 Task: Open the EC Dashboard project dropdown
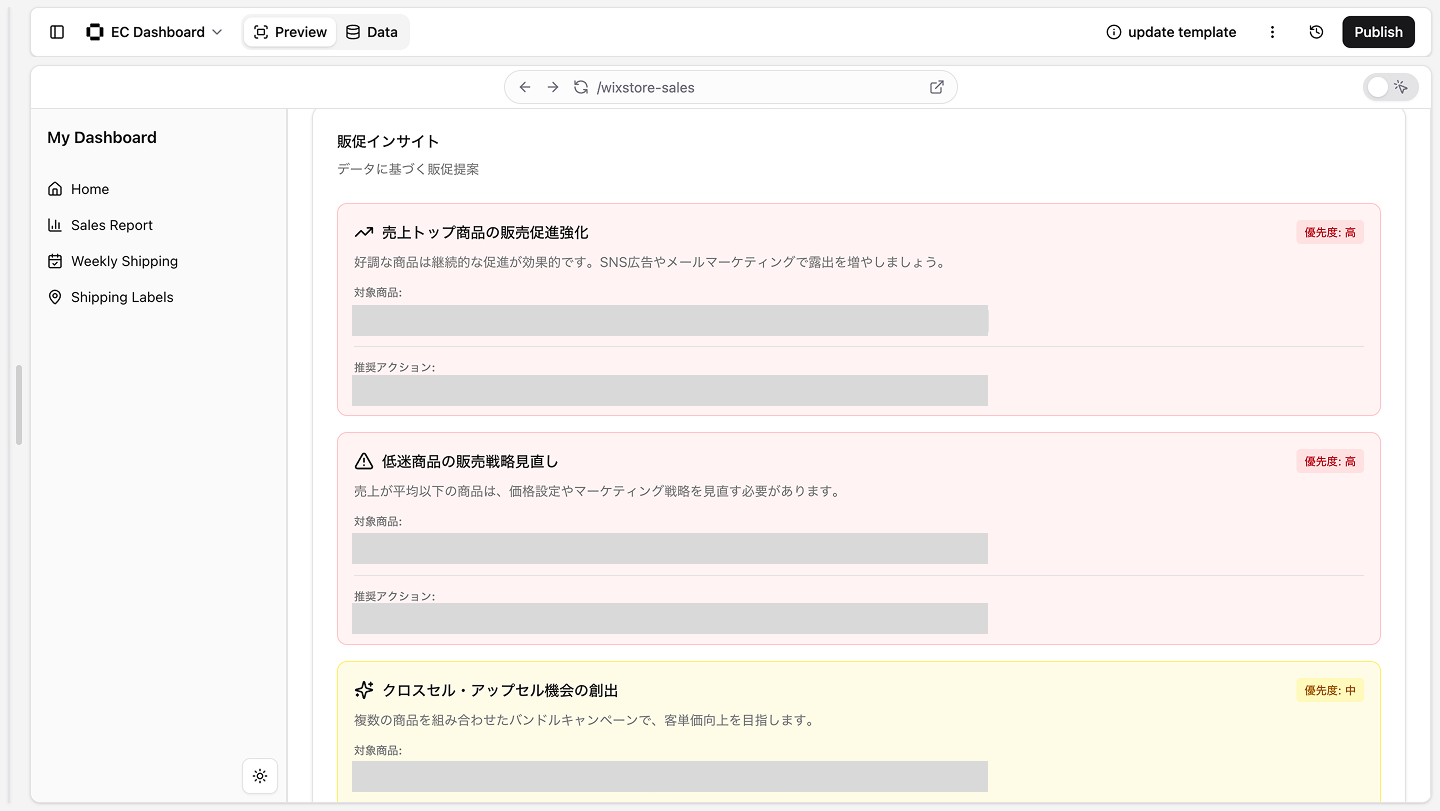(x=219, y=31)
